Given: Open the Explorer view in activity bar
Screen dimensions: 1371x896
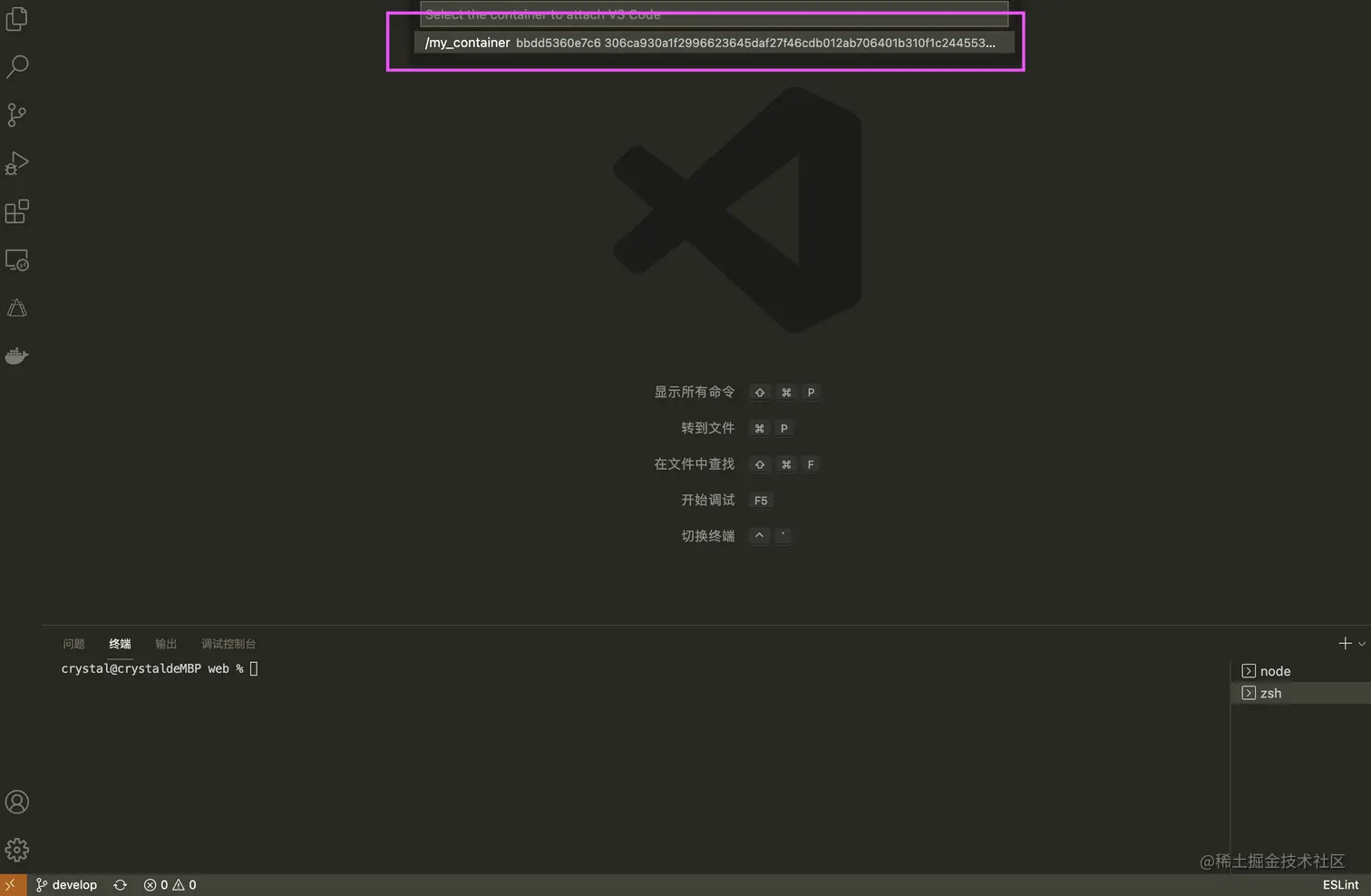Looking at the screenshot, I should coord(16,19).
